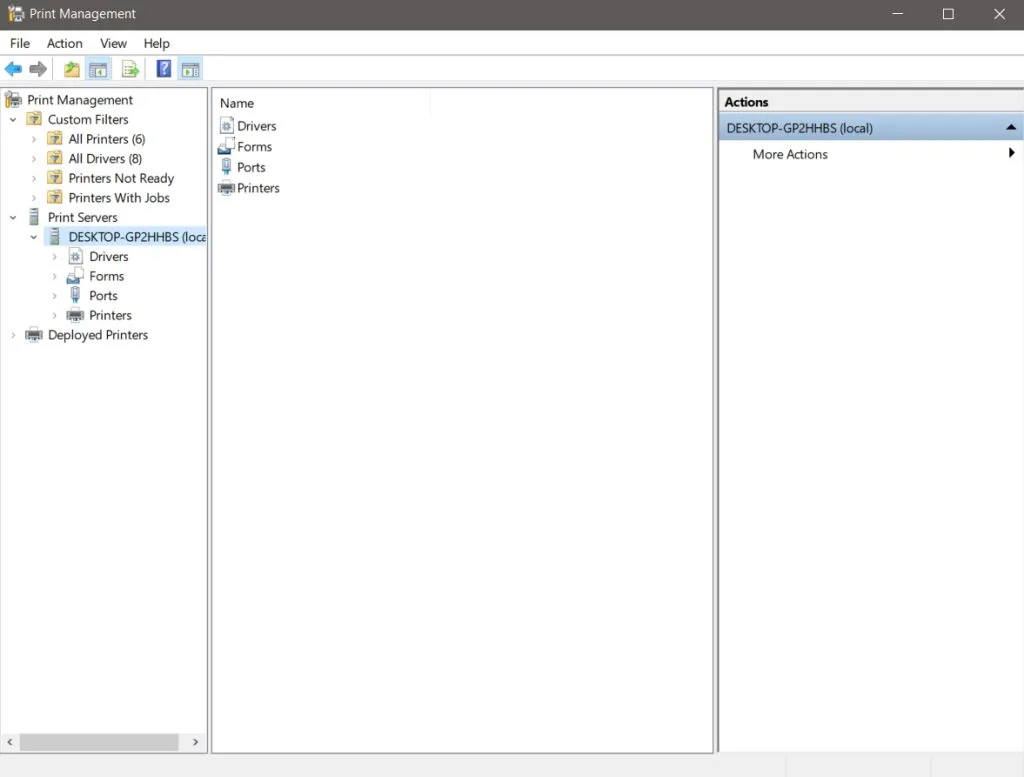
Task: Expand the Forms node in tree
Action: 55,276
